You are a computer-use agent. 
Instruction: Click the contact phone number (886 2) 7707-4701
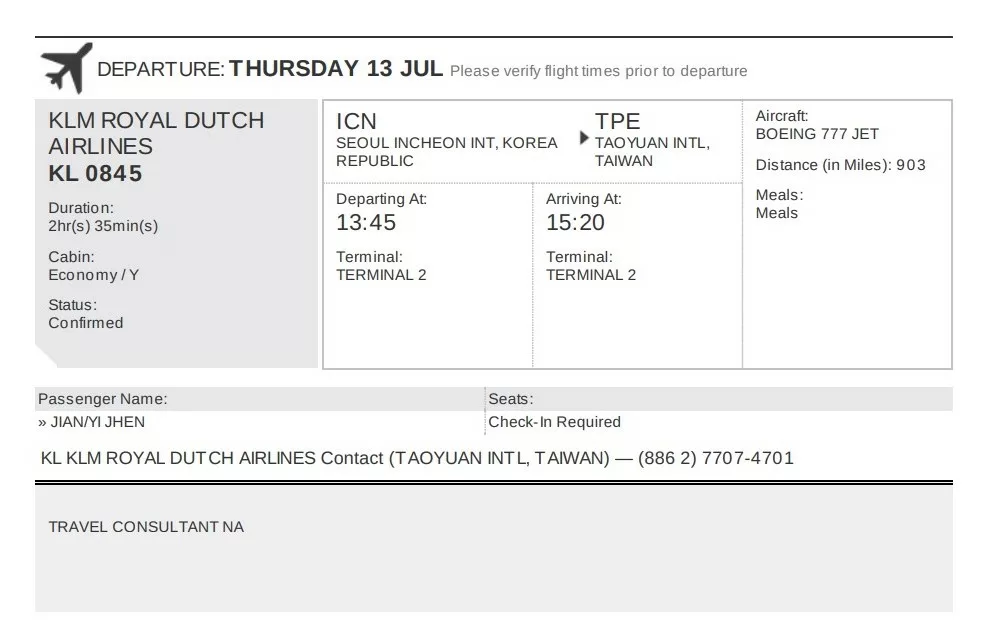pos(716,458)
